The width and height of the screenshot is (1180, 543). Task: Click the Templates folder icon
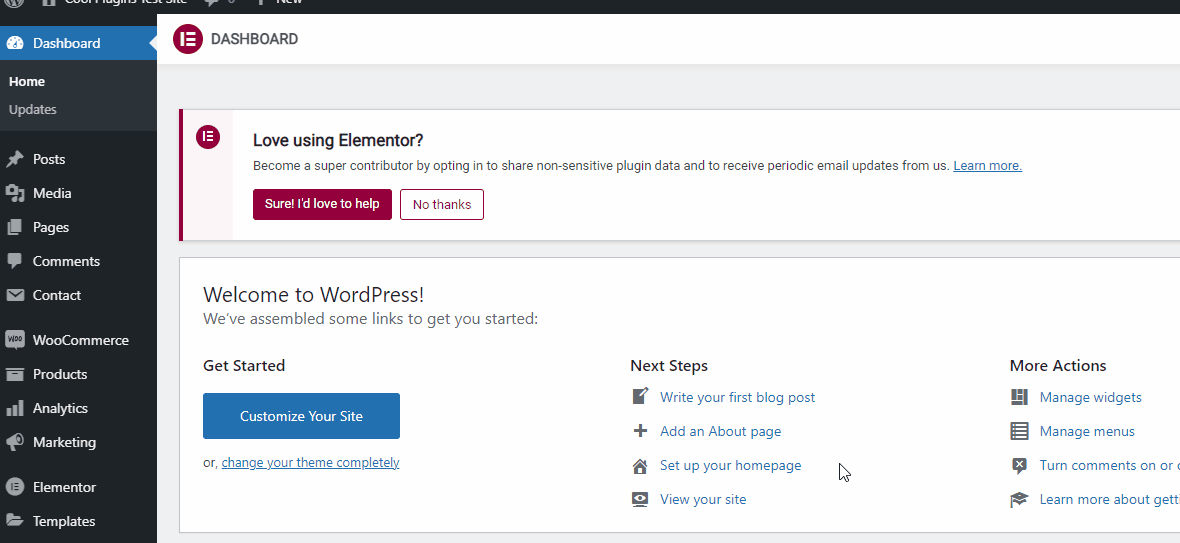pos(14,520)
